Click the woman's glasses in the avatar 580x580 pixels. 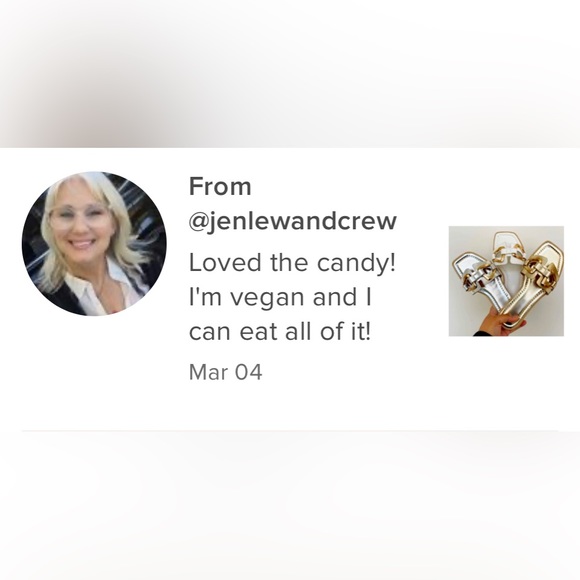coord(80,217)
